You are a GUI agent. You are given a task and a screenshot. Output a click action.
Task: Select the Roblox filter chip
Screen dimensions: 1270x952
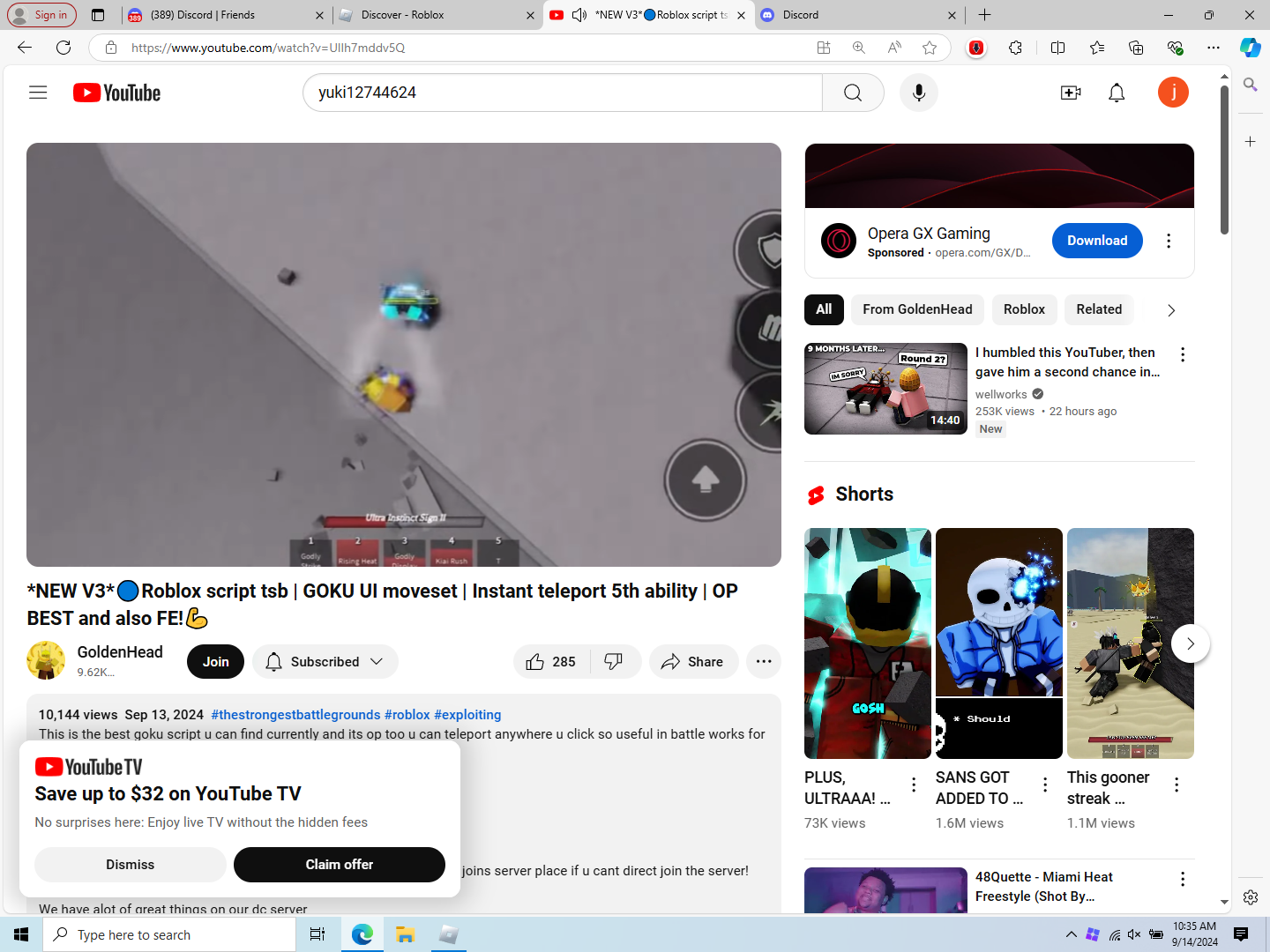[x=1024, y=309]
